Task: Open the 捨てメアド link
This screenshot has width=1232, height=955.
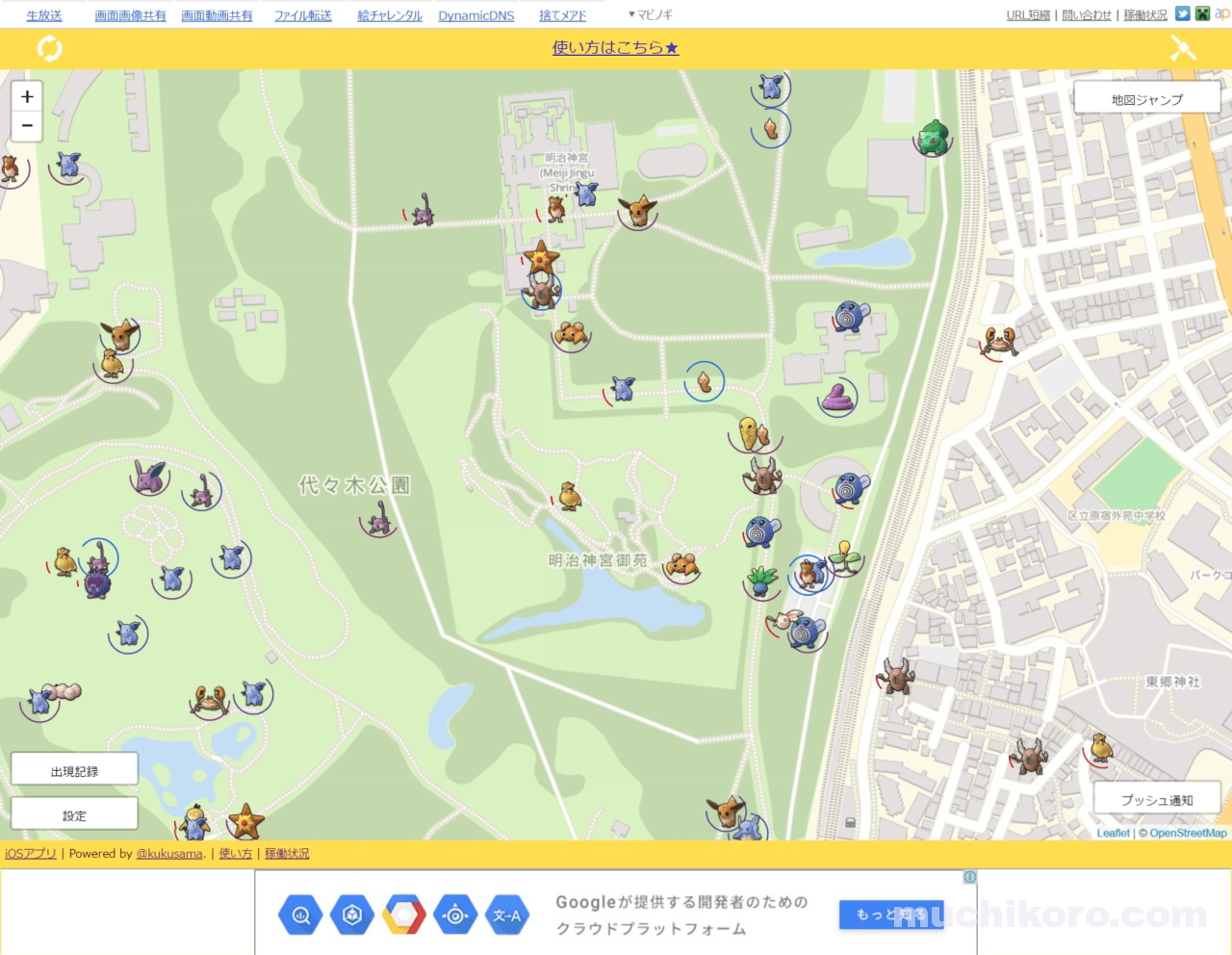Action: click(563, 15)
